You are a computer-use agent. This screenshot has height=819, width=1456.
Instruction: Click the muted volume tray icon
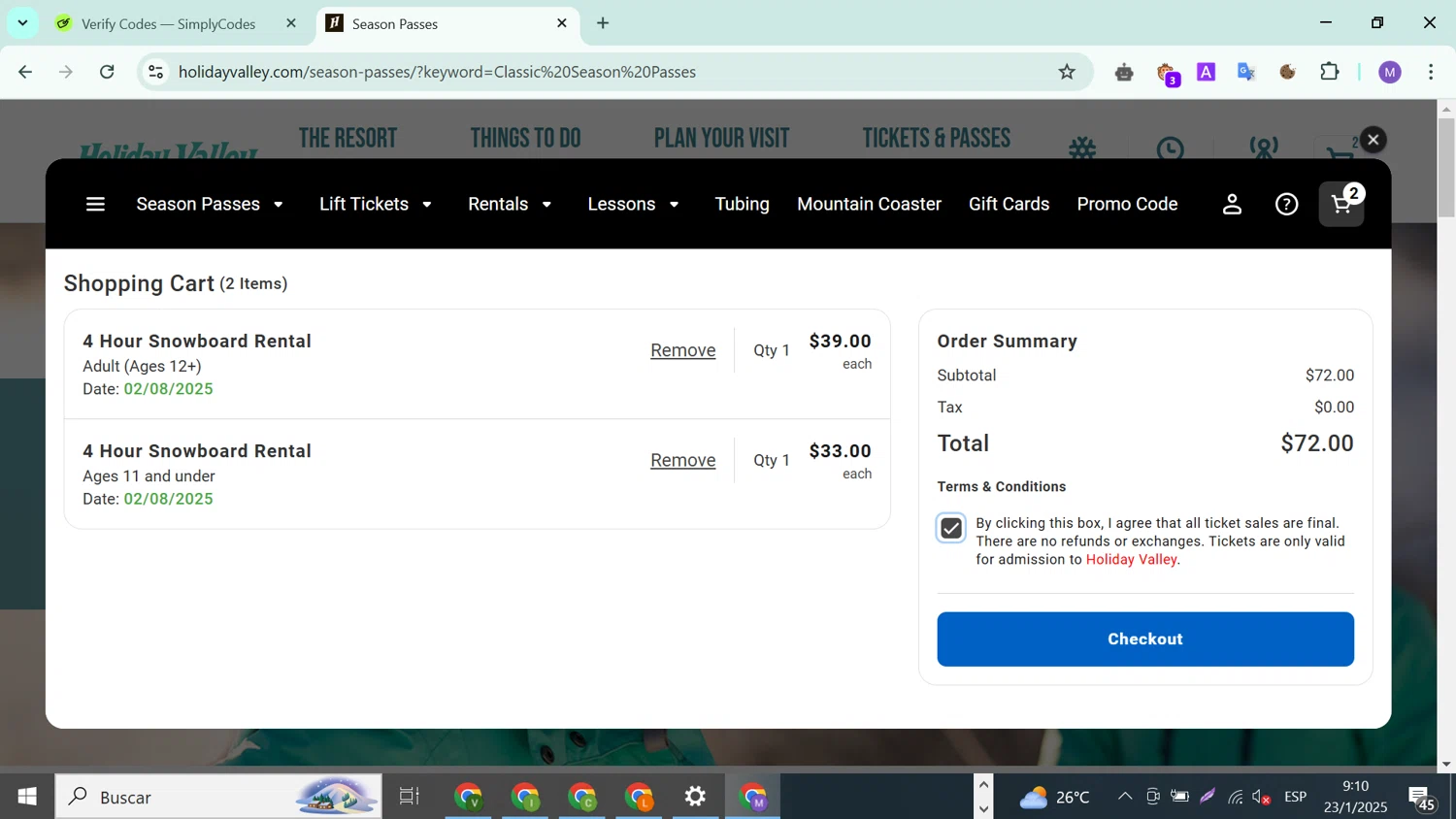tap(1261, 797)
